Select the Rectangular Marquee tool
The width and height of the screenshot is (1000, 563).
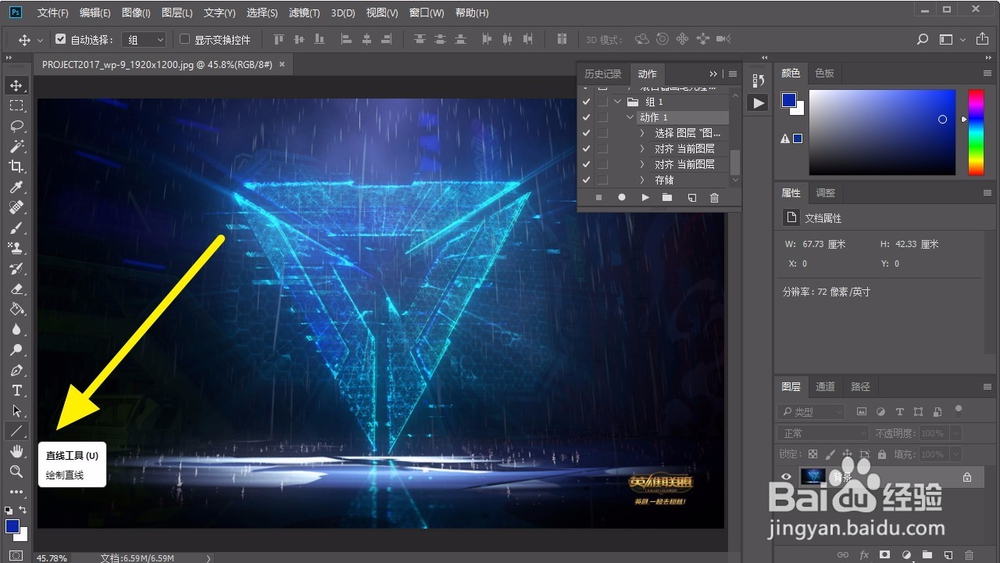tap(17, 105)
